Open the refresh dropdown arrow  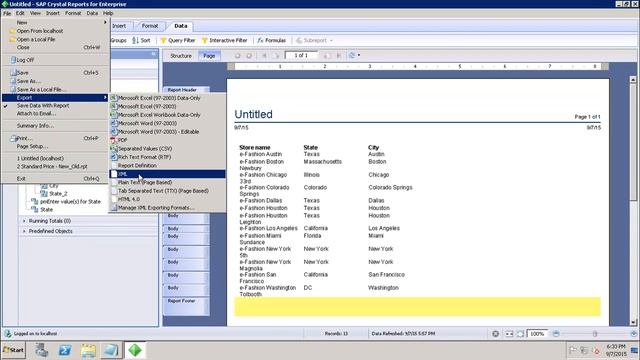pos(359,56)
